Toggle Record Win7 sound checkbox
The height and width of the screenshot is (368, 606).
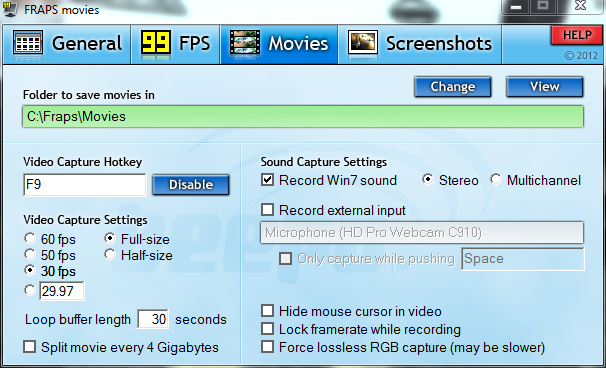(267, 180)
